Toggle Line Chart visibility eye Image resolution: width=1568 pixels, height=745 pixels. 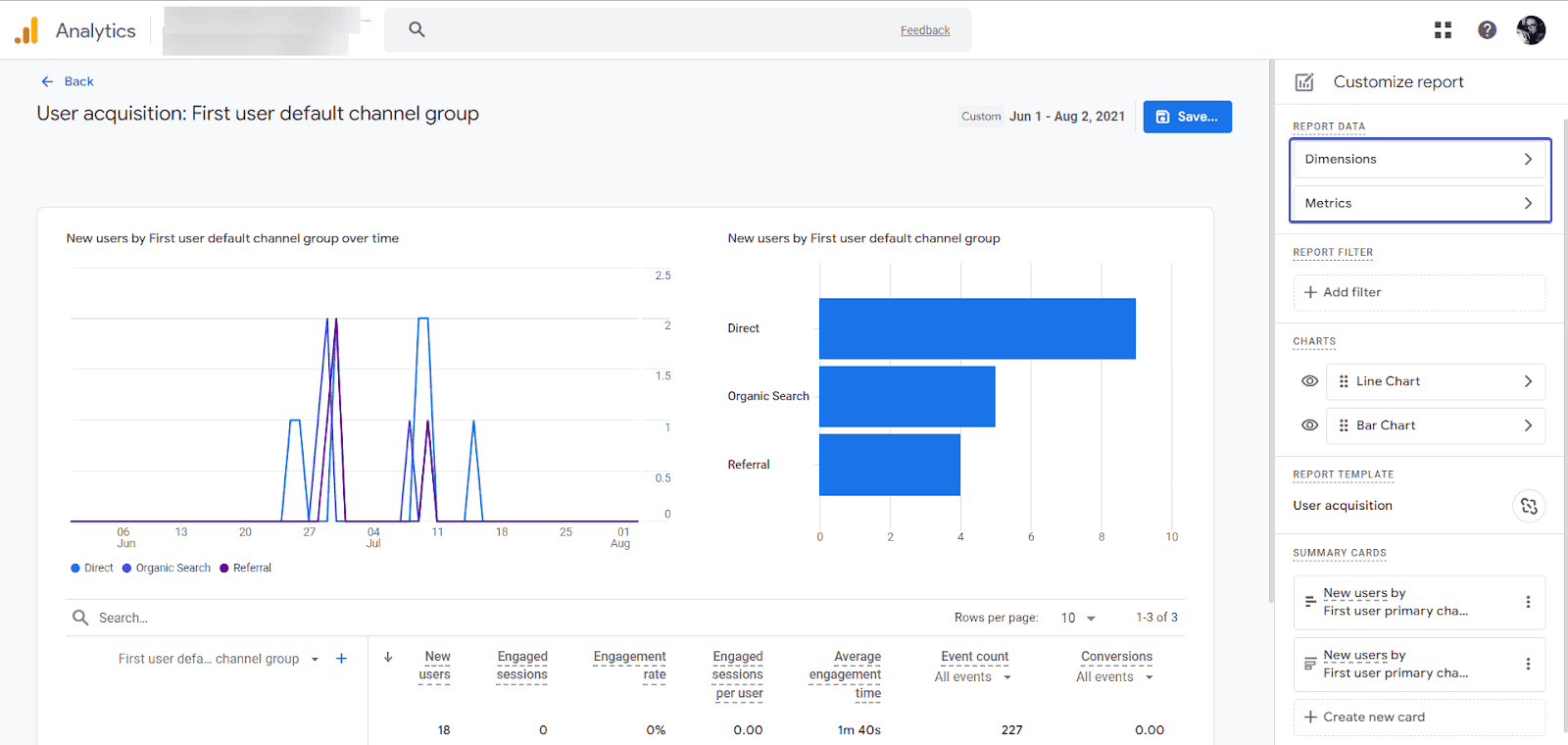click(x=1309, y=381)
